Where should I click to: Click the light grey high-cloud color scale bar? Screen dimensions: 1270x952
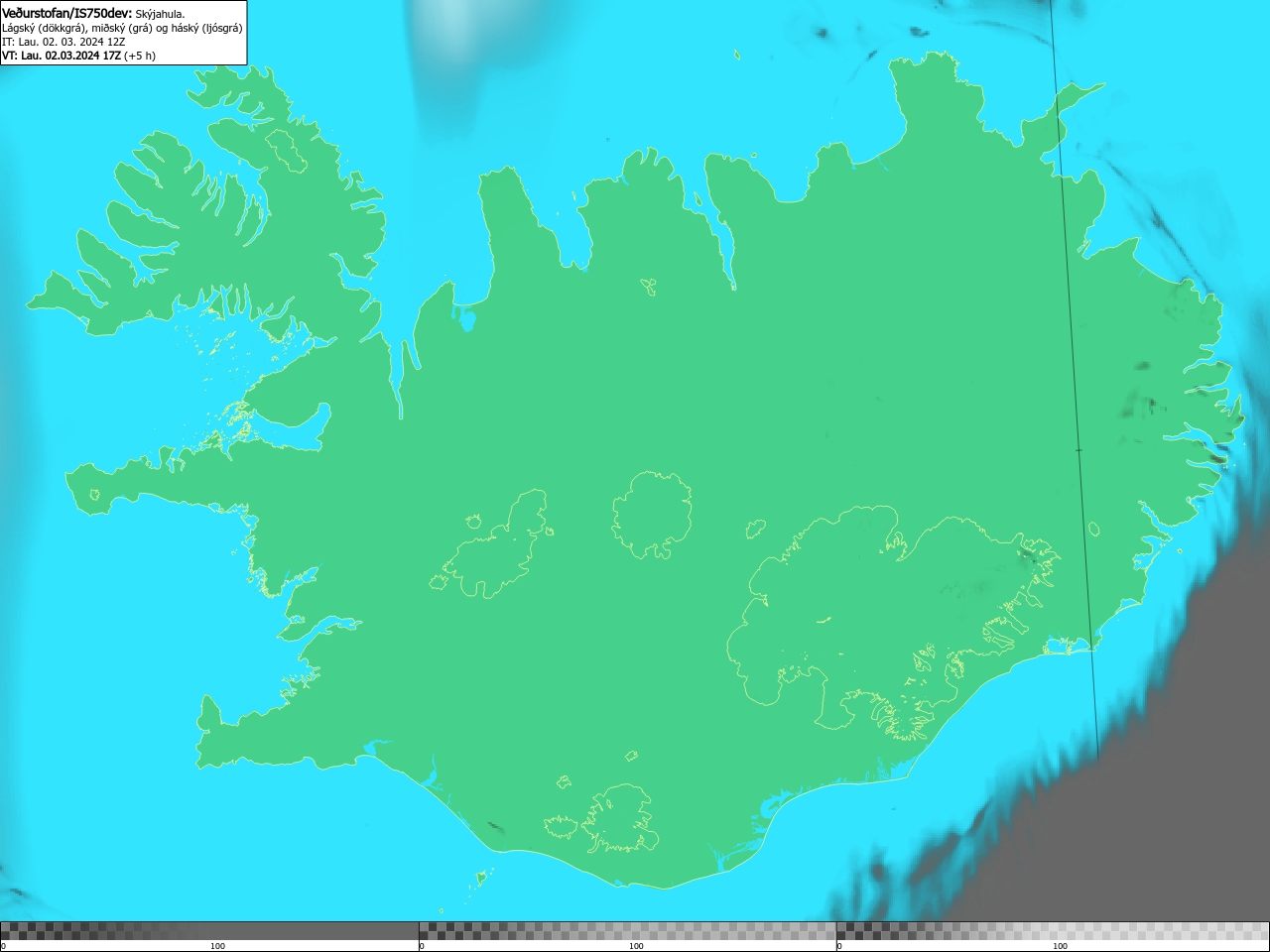click(x=1053, y=930)
